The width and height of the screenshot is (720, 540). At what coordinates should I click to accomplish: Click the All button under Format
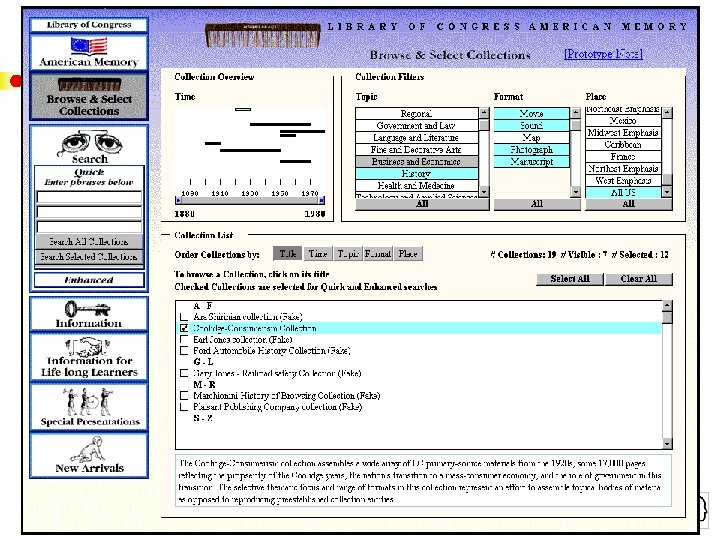[537, 204]
